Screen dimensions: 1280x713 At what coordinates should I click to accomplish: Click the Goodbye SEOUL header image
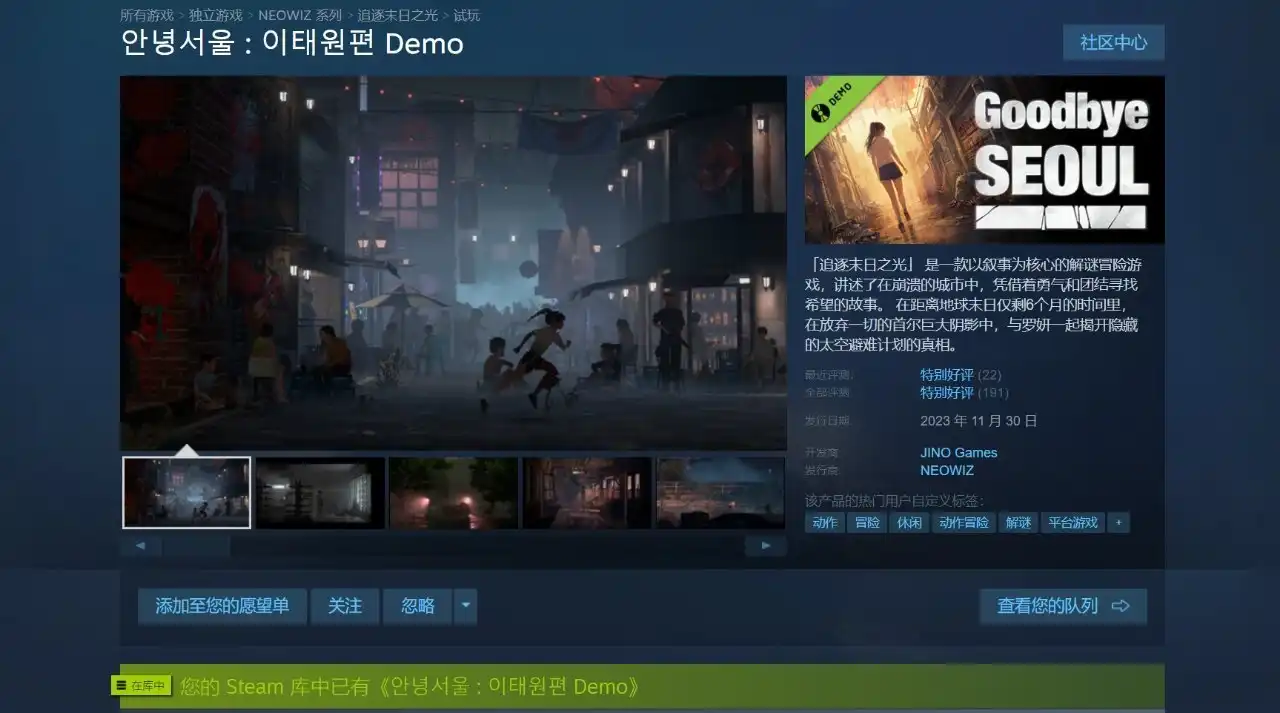pos(985,160)
